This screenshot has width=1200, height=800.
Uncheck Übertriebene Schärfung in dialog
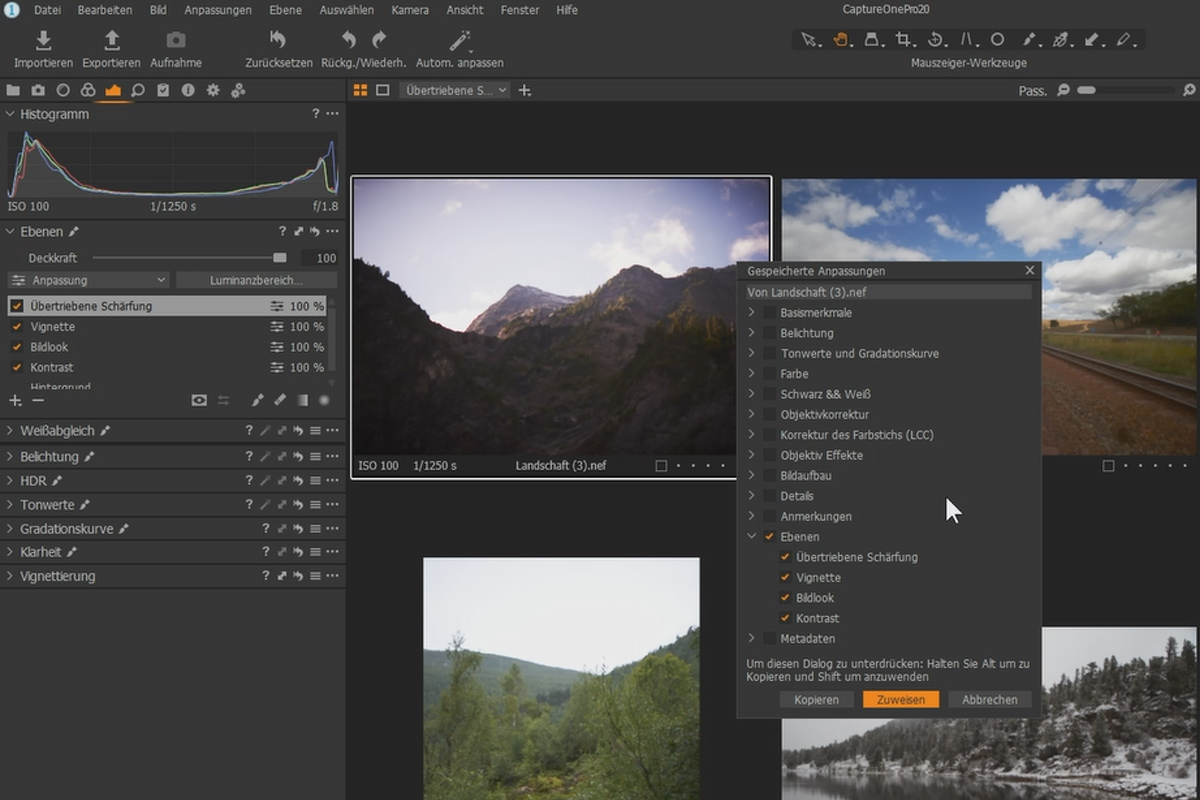click(x=785, y=557)
